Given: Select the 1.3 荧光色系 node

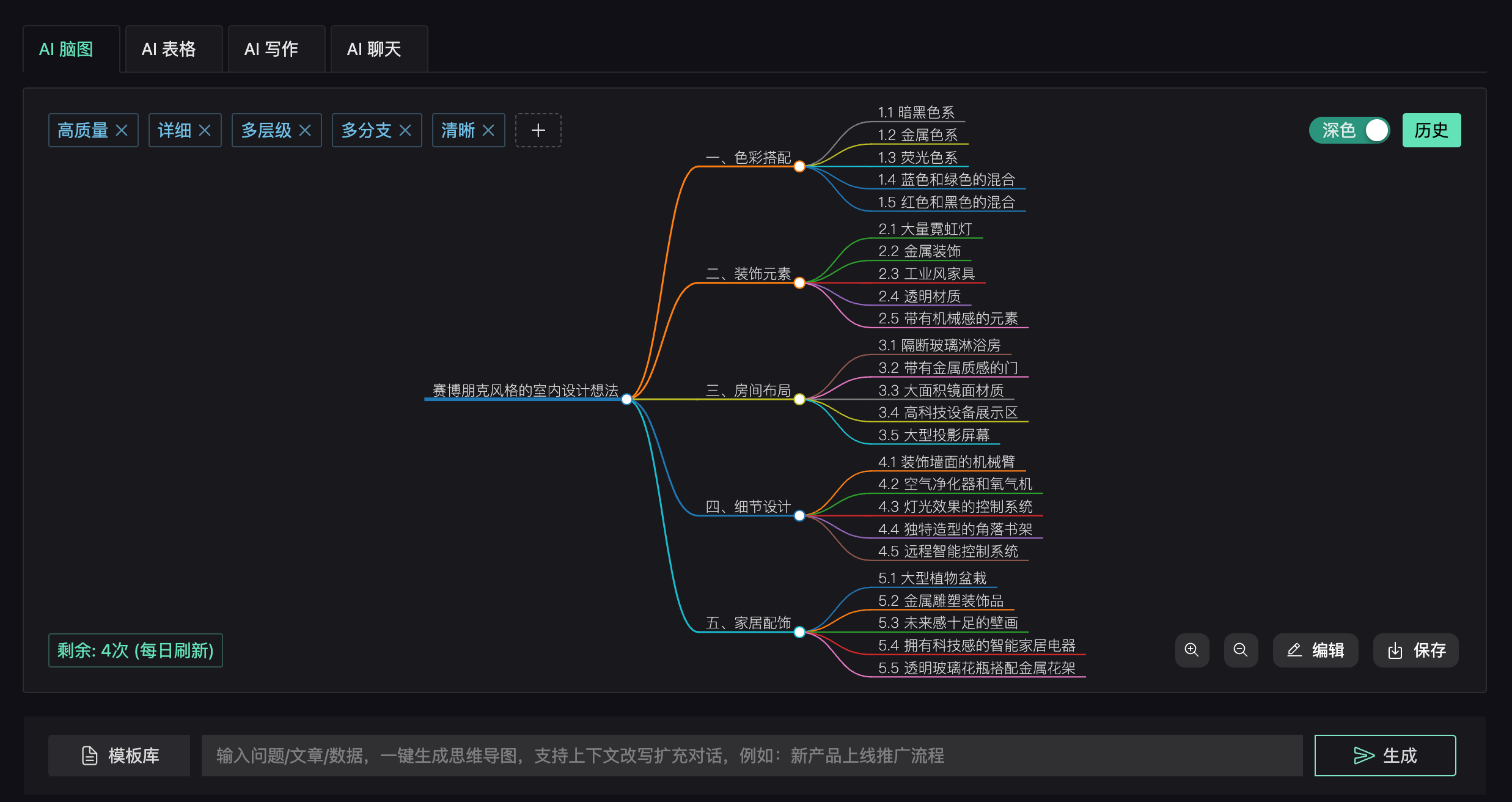Looking at the screenshot, I should click(x=918, y=158).
